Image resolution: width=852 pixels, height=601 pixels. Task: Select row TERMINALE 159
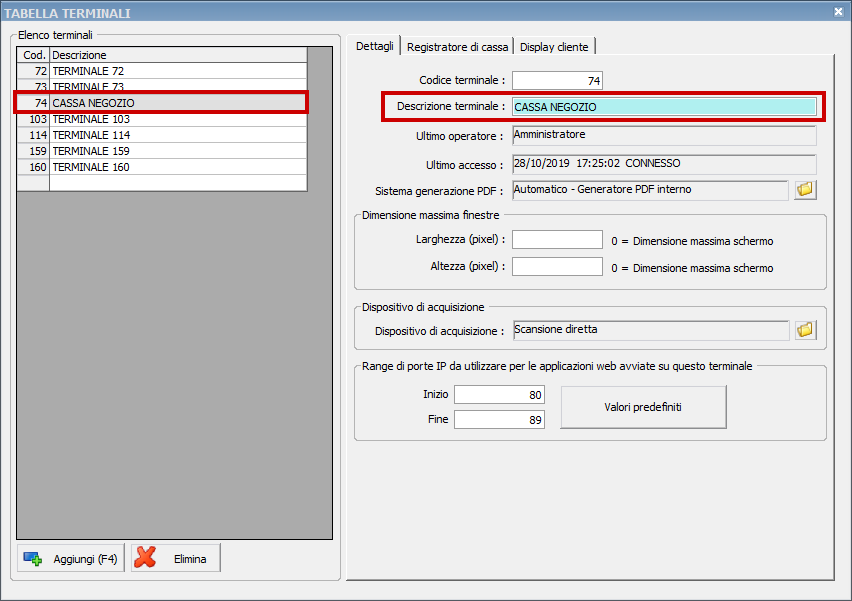[x=162, y=151]
